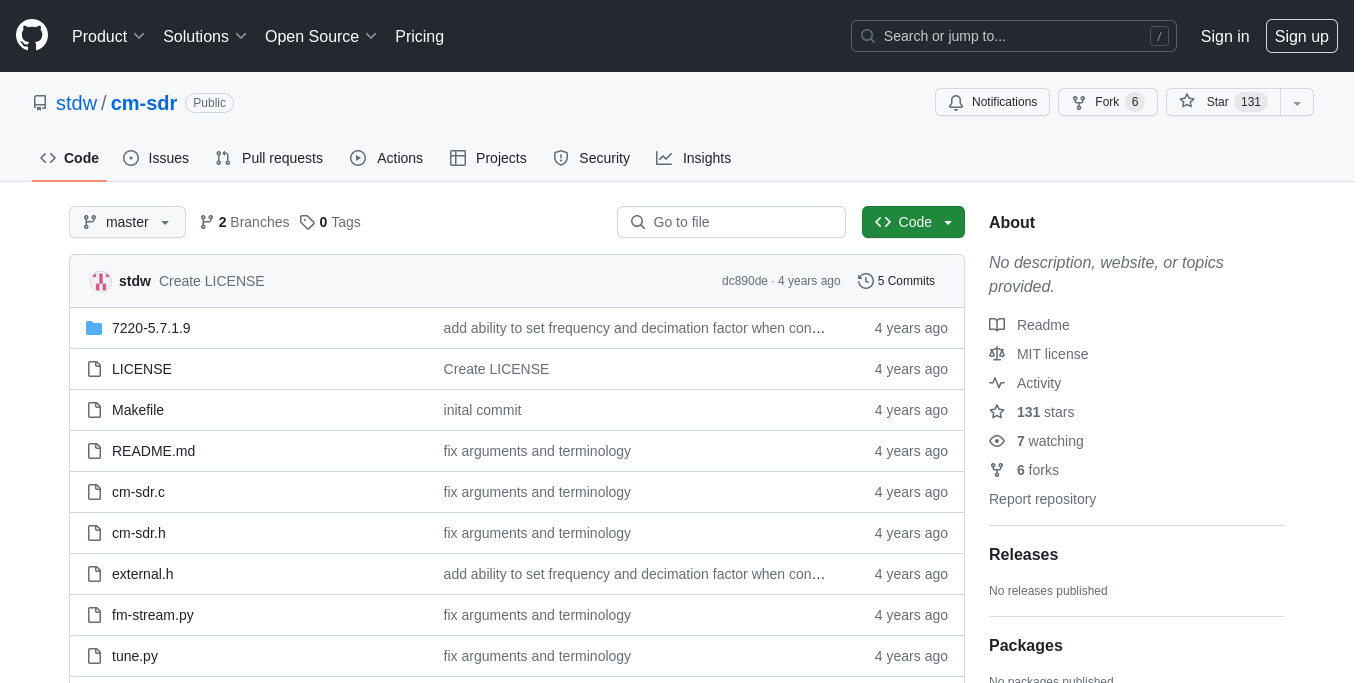This screenshot has width=1366, height=683.
Task: Click the GitHub logo icon
Action: [32, 35]
